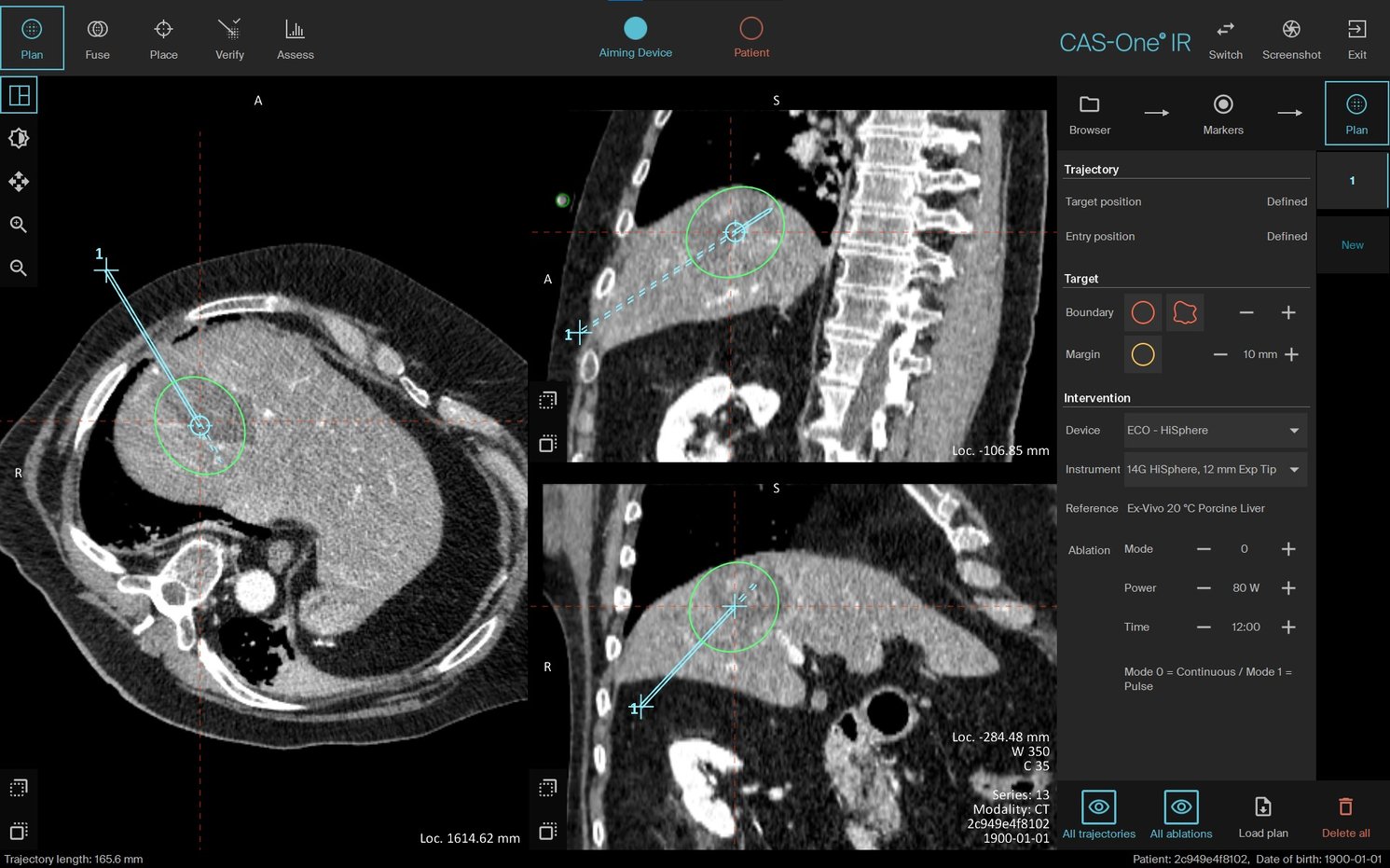
Task: Decrease the ablation Power
Action: click(1204, 588)
